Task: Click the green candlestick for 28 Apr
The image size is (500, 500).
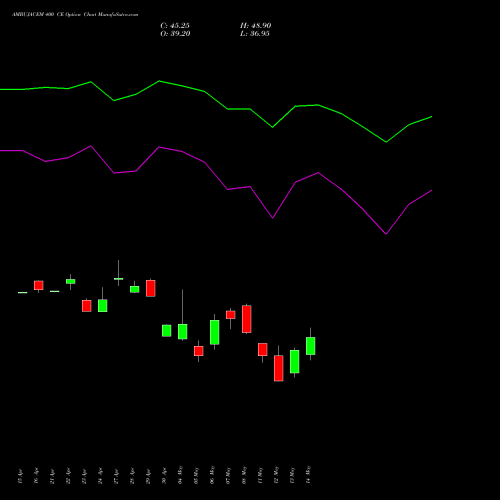Action: [135, 289]
